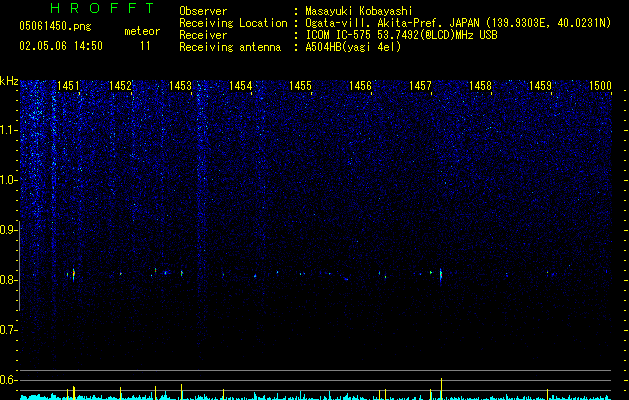This screenshot has height=400, width=629.
Task: Click the 1451 time marker
Action: 69,86
